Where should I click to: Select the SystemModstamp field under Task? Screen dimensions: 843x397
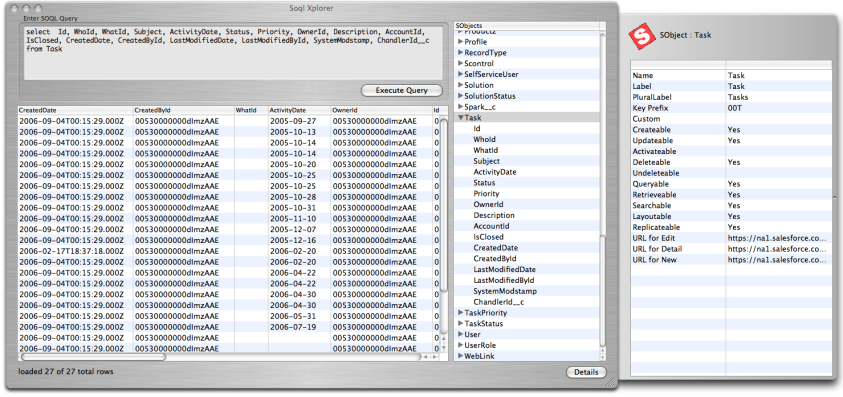tap(505, 291)
